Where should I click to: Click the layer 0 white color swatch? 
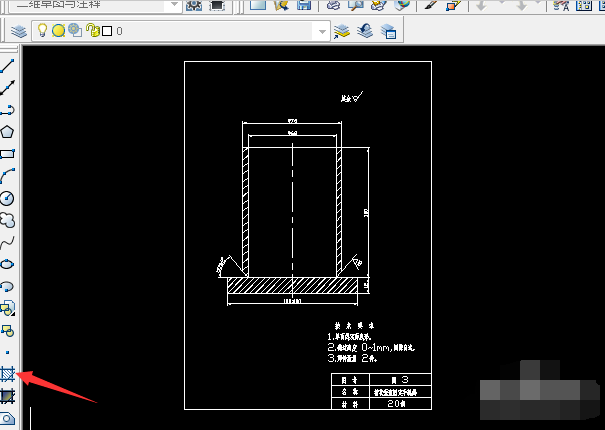[107, 31]
